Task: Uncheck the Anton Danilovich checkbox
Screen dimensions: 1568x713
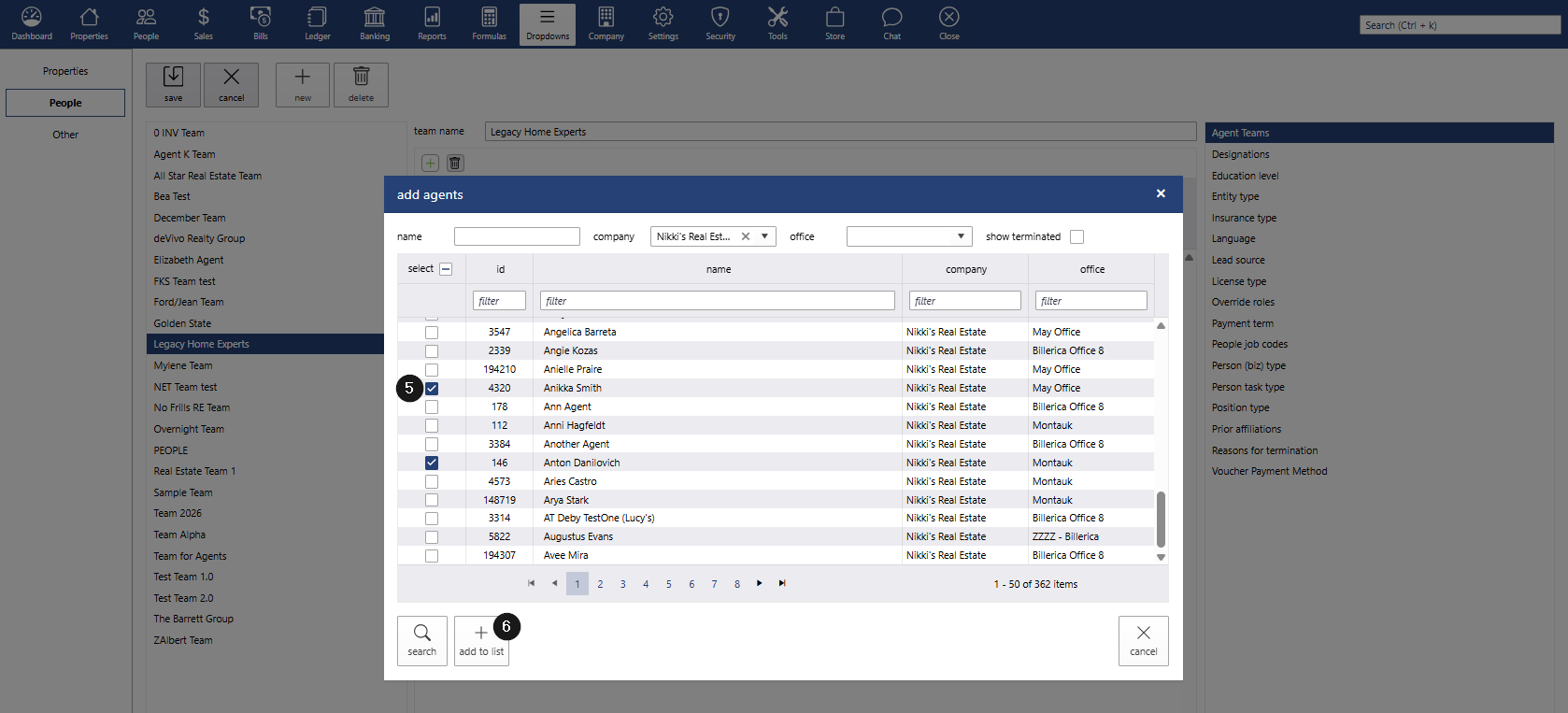Action: (x=432, y=463)
